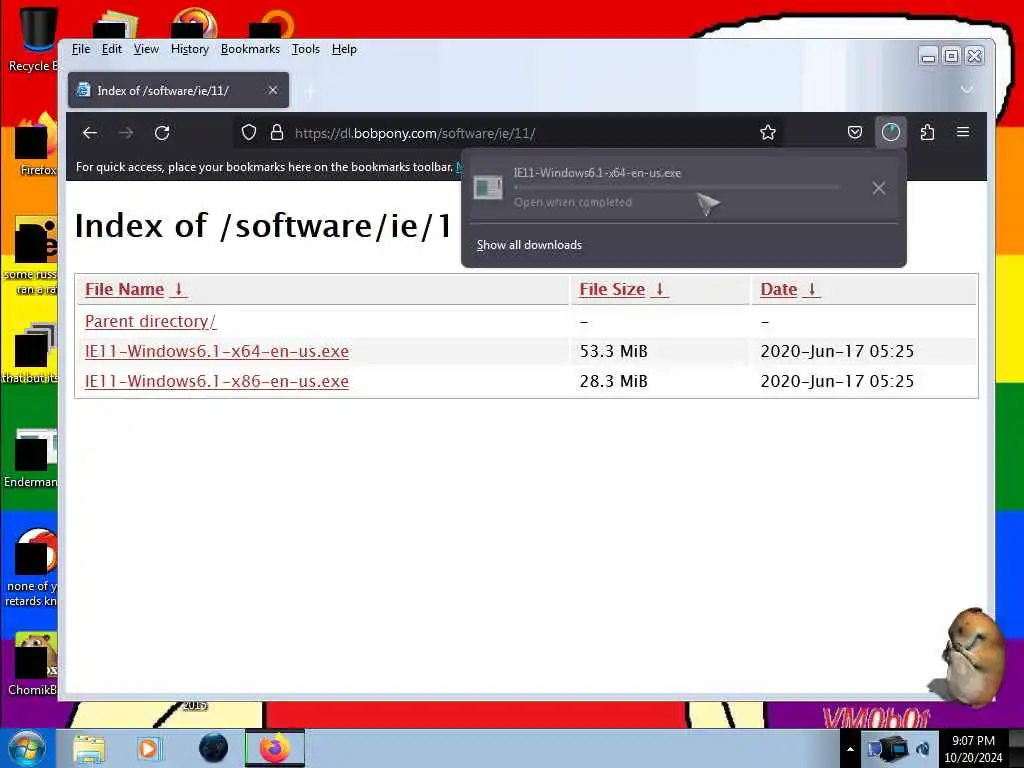
Task: Open the Windows Start orb
Action: click(26, 748)
